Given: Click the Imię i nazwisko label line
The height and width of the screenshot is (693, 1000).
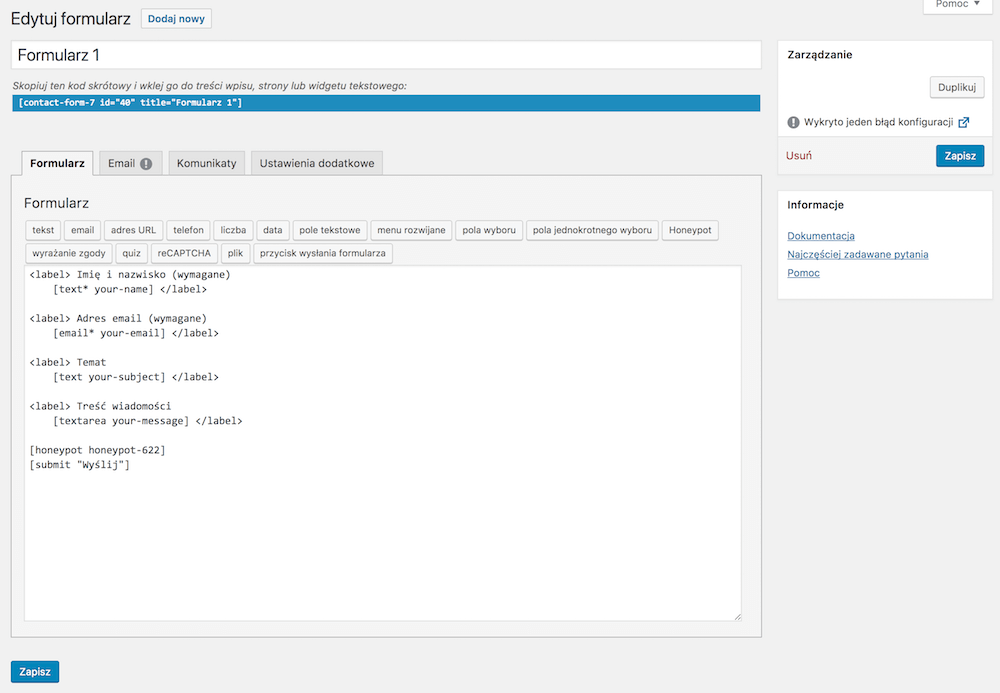Looking at the screenshot, I should (130, 274).
